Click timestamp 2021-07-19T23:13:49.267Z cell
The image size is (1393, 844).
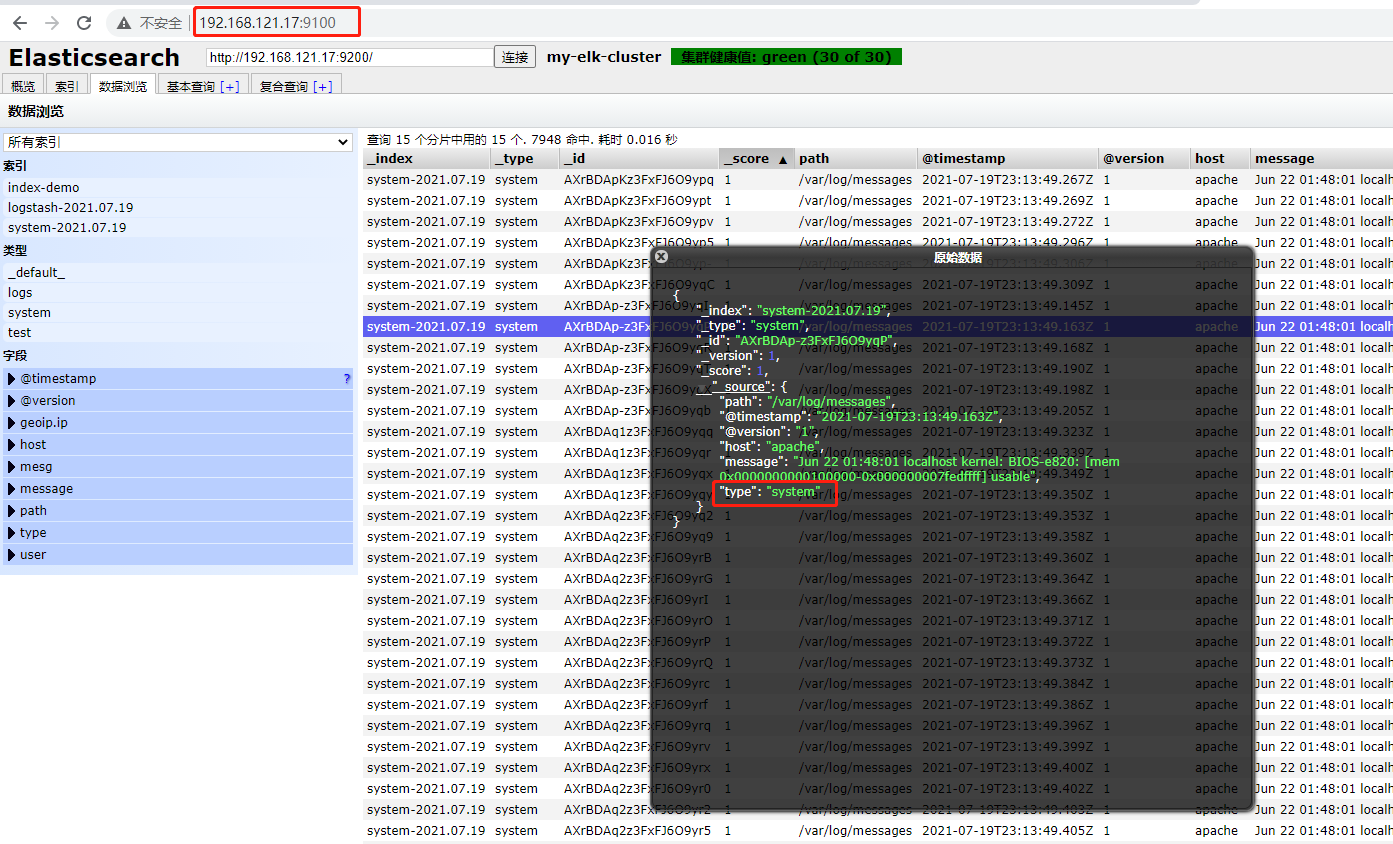click(1008, 180)
